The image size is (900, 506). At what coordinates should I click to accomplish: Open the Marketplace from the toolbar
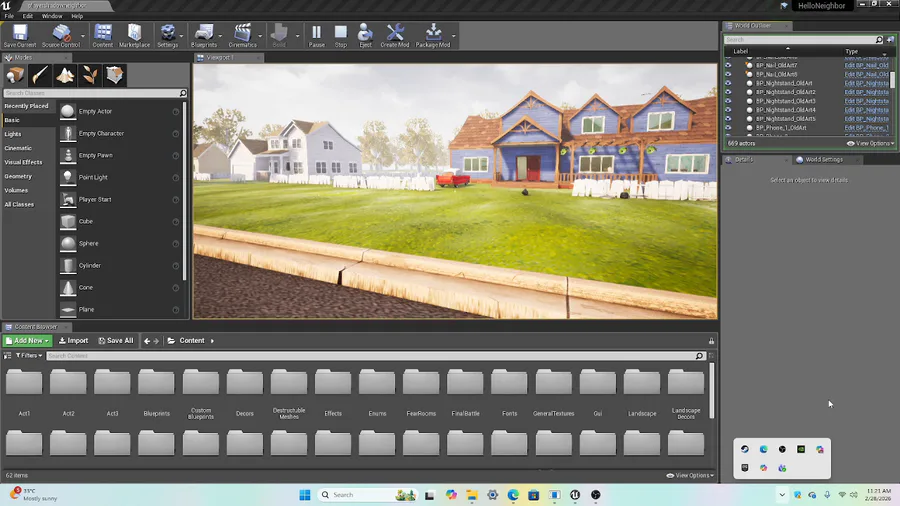pos(134,32)
